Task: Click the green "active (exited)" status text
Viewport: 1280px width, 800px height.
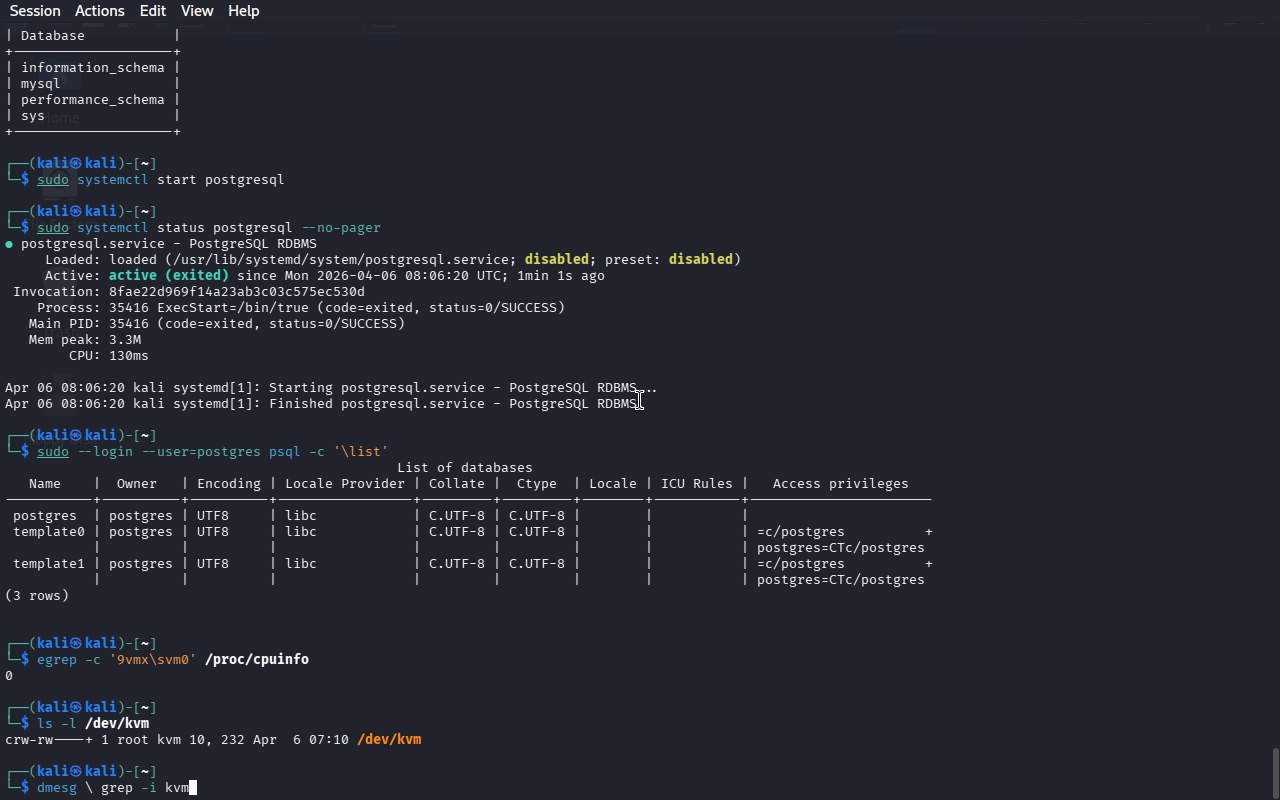Action: click(168, 276)
